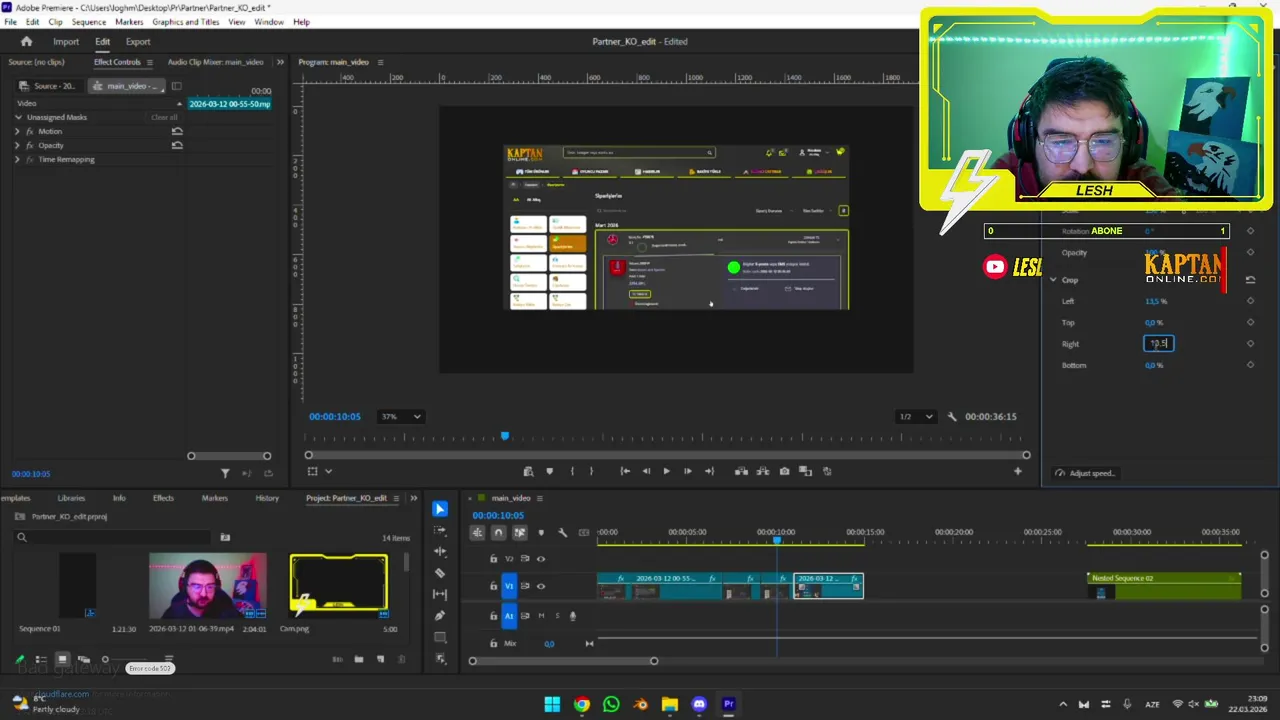Viewport: 1280px width, 720px height.
Task: Click New Item icon in Project panel
Action: [380, 659]
